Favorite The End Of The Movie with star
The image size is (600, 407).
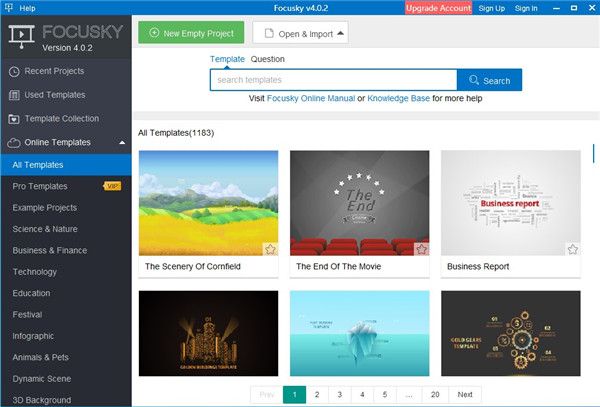(x=422, y=249)
